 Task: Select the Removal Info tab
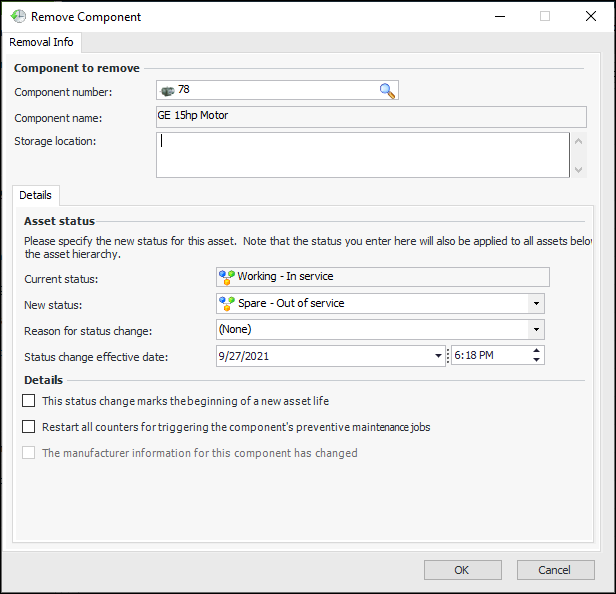41,42
